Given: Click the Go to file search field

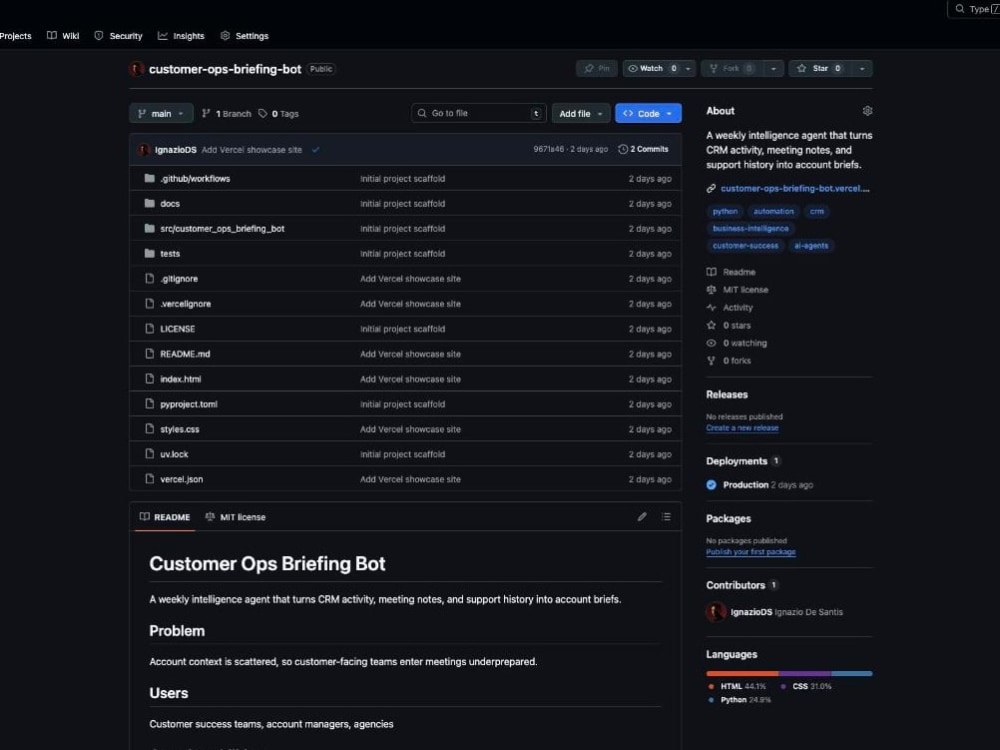Looking at the screenshot, I should tap(479, 114).
